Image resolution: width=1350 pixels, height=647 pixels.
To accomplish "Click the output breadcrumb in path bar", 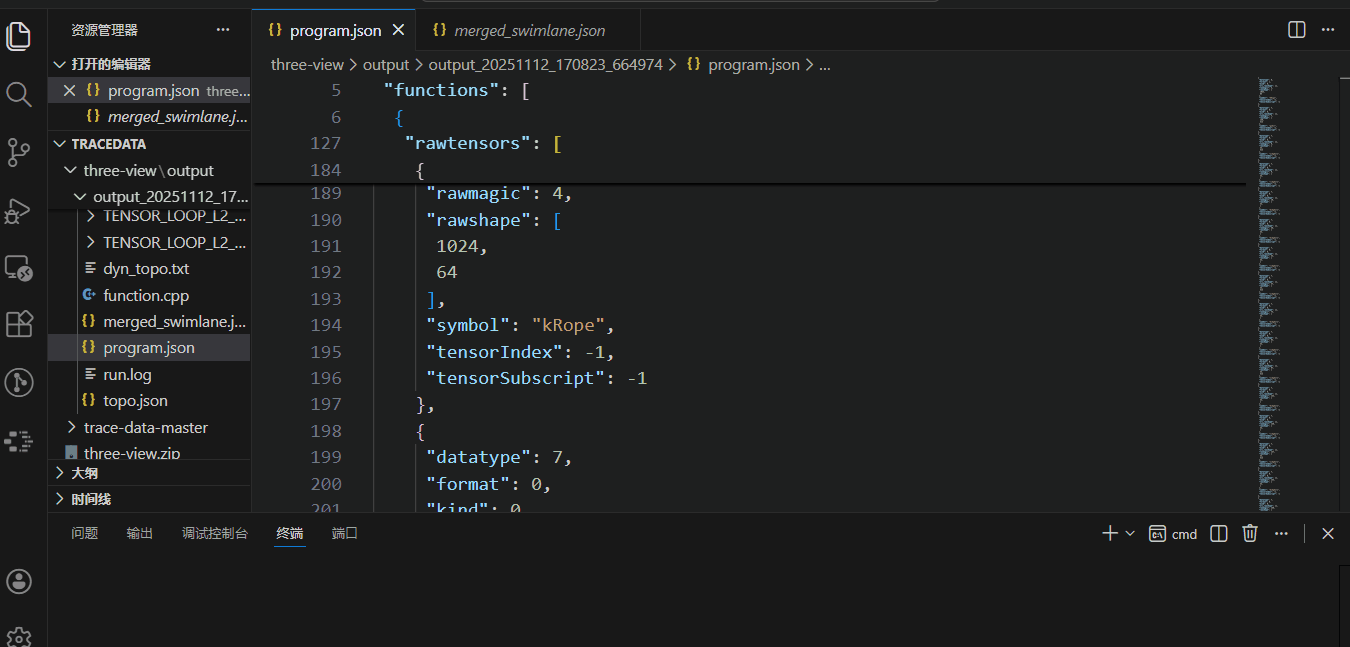I will 386,64.
